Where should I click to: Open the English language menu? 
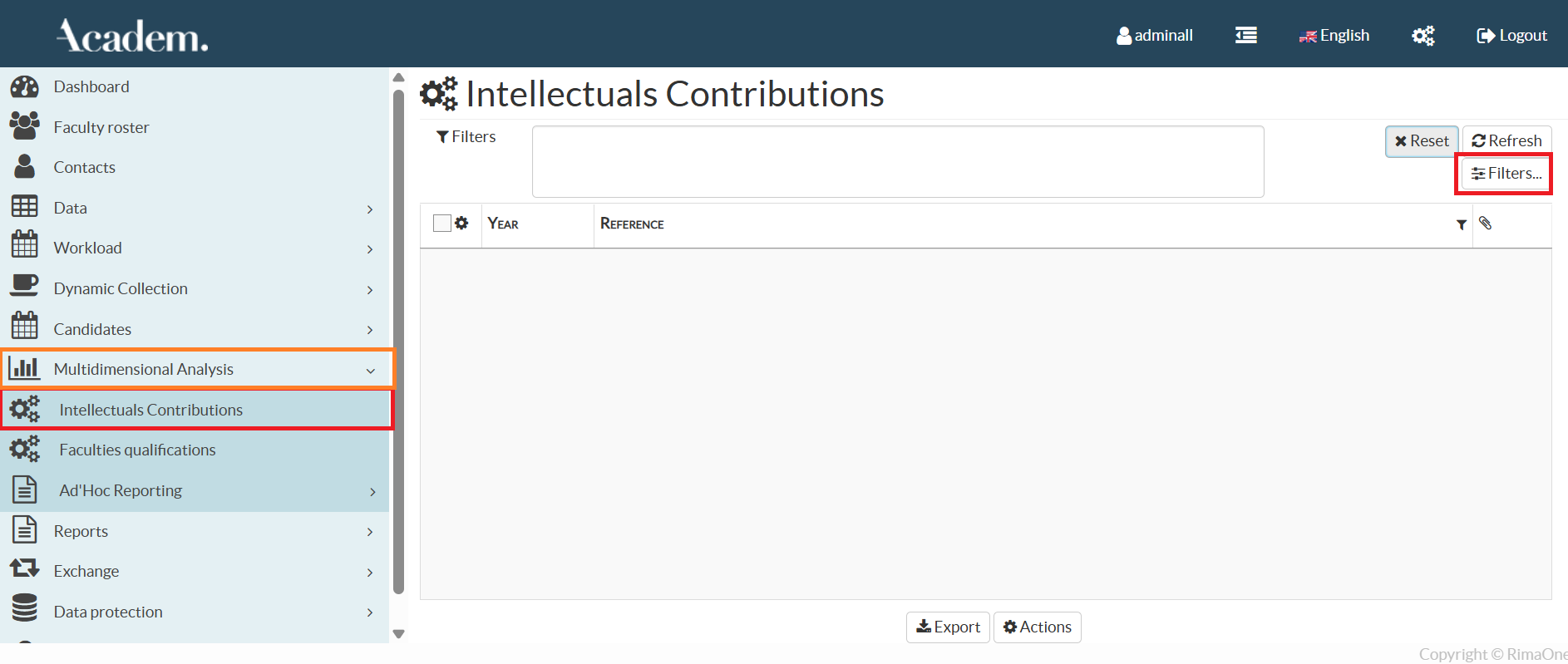tap(1334, 35)
